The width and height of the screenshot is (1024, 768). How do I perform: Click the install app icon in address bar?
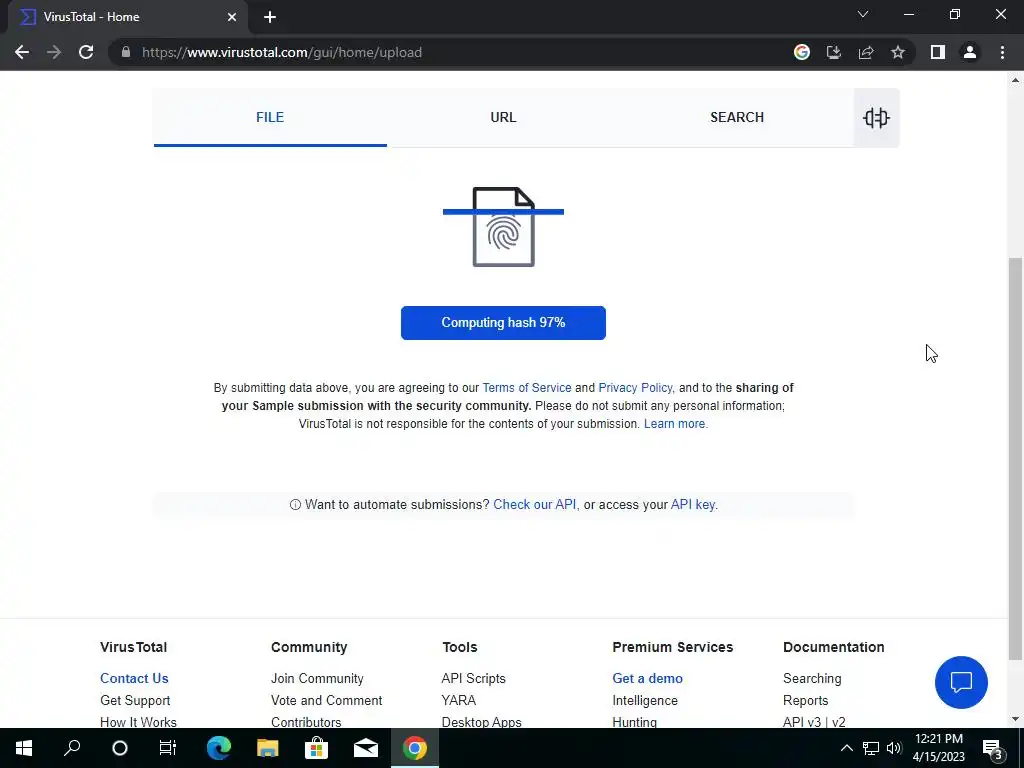(x=834, y=52)
